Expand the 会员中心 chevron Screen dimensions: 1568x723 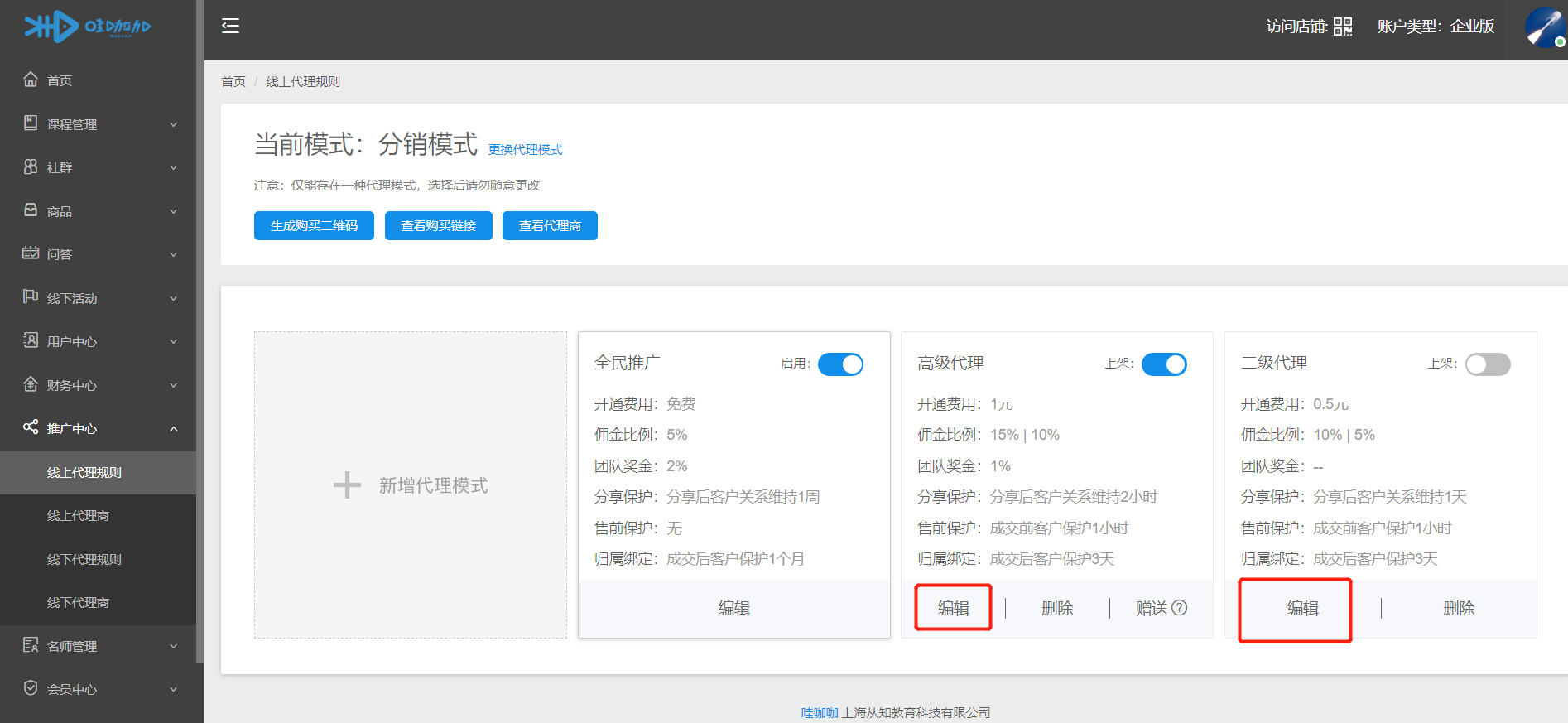click(174, 689)
